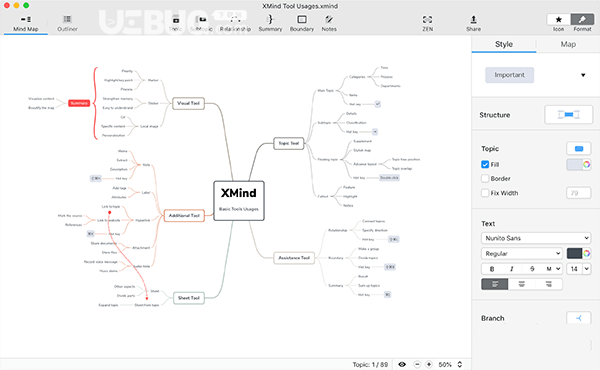The image size is (600, 370).
Task: Select the Hyperlink subtopic
Action: click(143, 220)
